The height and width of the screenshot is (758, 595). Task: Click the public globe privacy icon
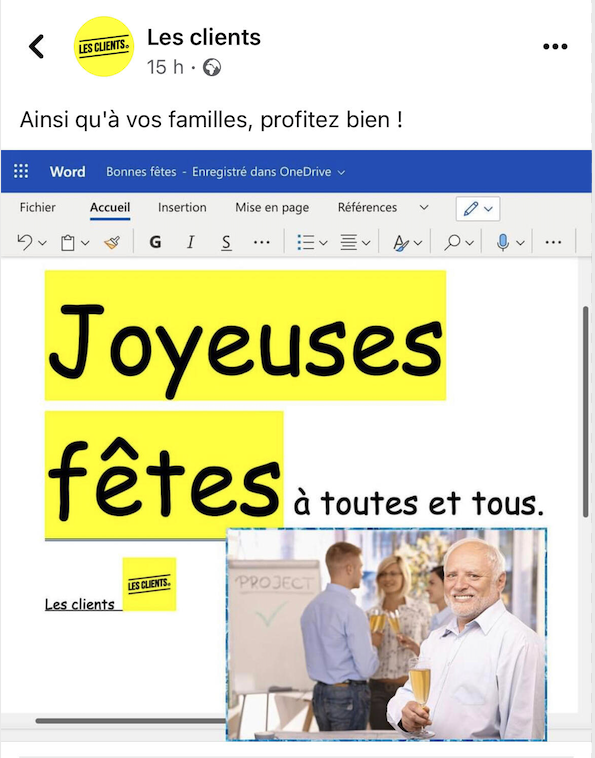click(212, 67)
